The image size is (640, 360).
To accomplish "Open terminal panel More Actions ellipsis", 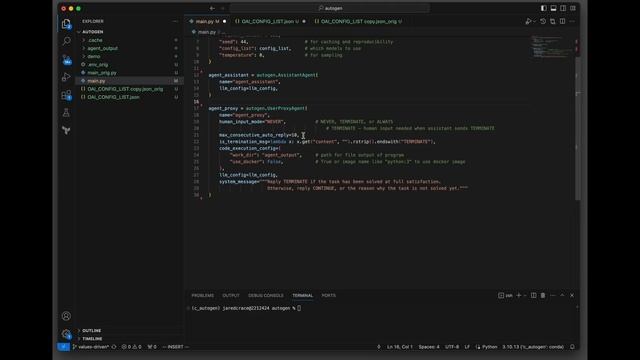I will (553, 296).
